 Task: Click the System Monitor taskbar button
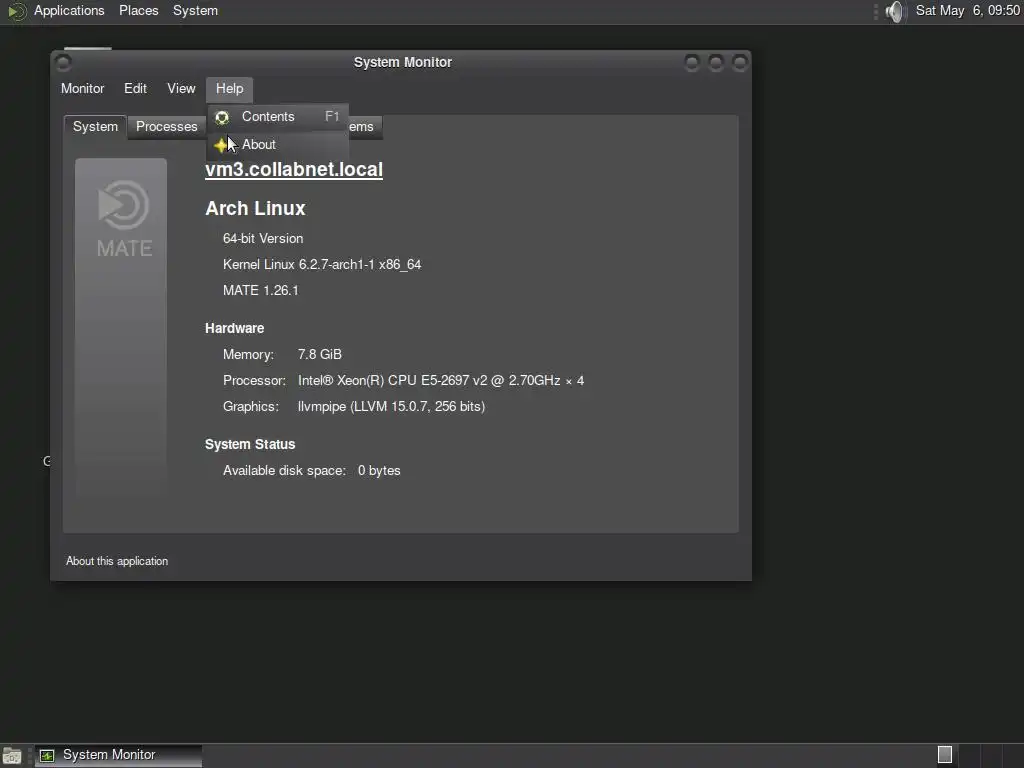[x=118, y=756]
